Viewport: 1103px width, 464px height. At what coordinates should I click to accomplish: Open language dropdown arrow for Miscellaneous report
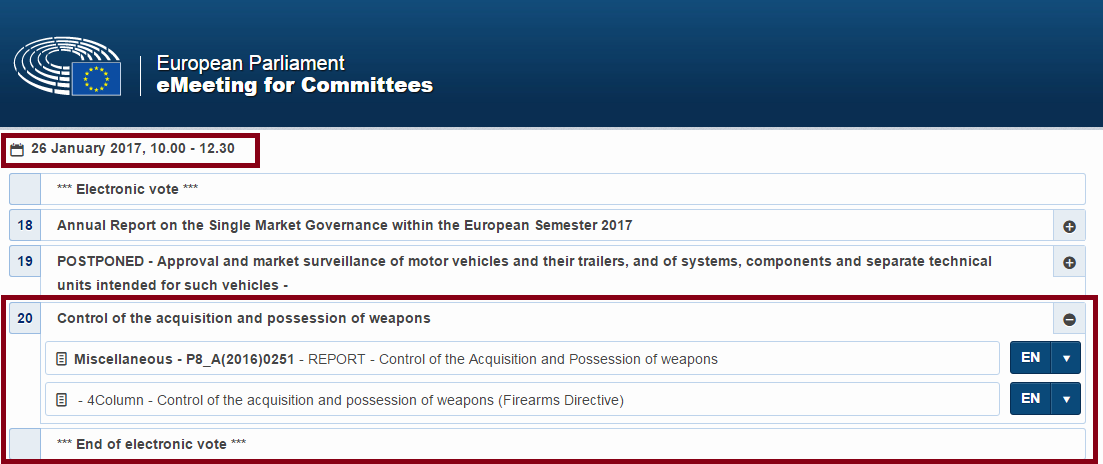coord(1066,358)
